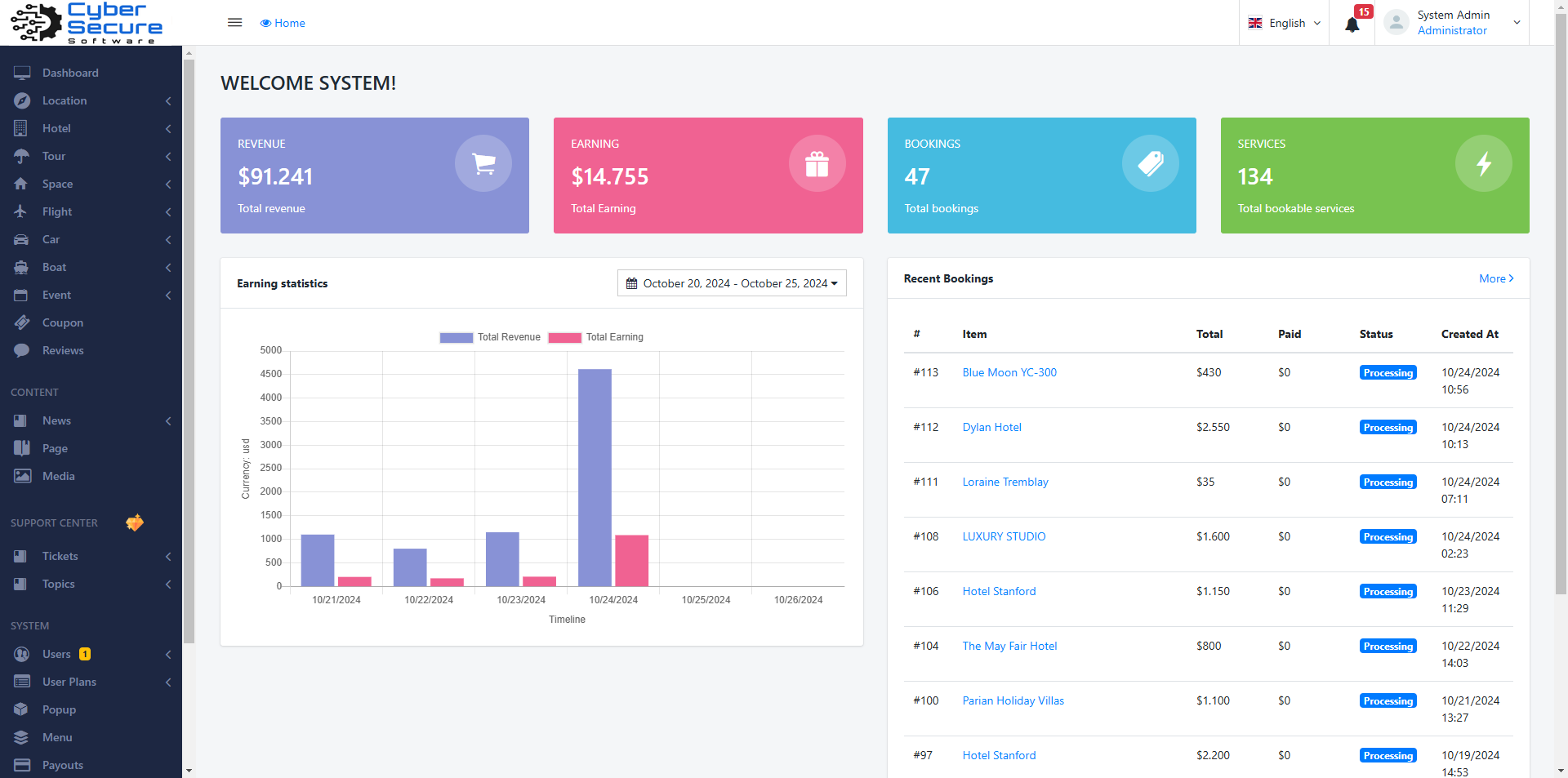This screenshot has height=778, width=1568.
Task: Click the Users icon in sidebar
Action: click(22, 654)
